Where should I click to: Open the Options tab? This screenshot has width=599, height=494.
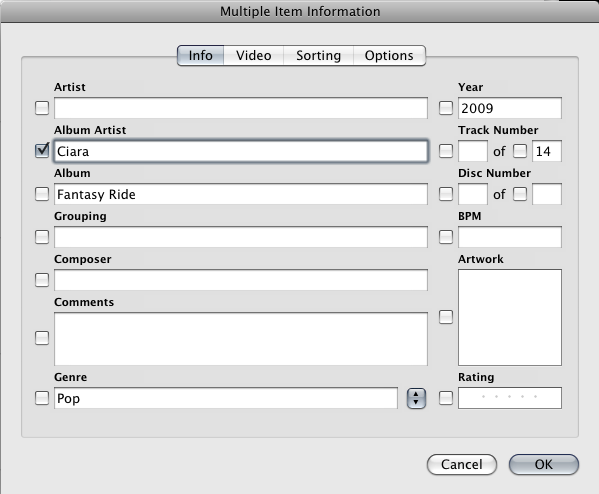(389, 55)
